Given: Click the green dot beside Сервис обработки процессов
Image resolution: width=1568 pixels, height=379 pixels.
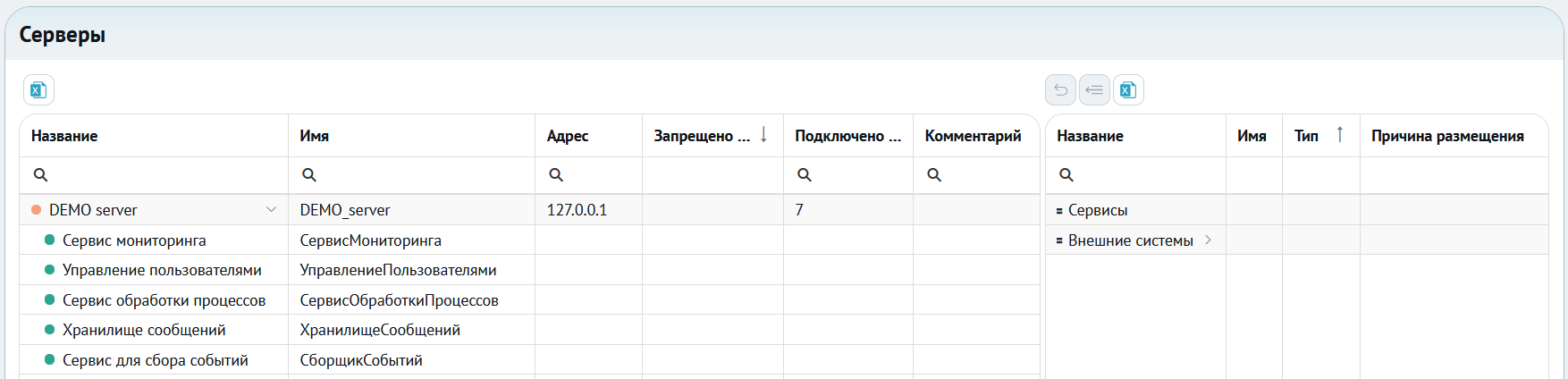Looking at the screenshot, I should click(x=50, y=299).
